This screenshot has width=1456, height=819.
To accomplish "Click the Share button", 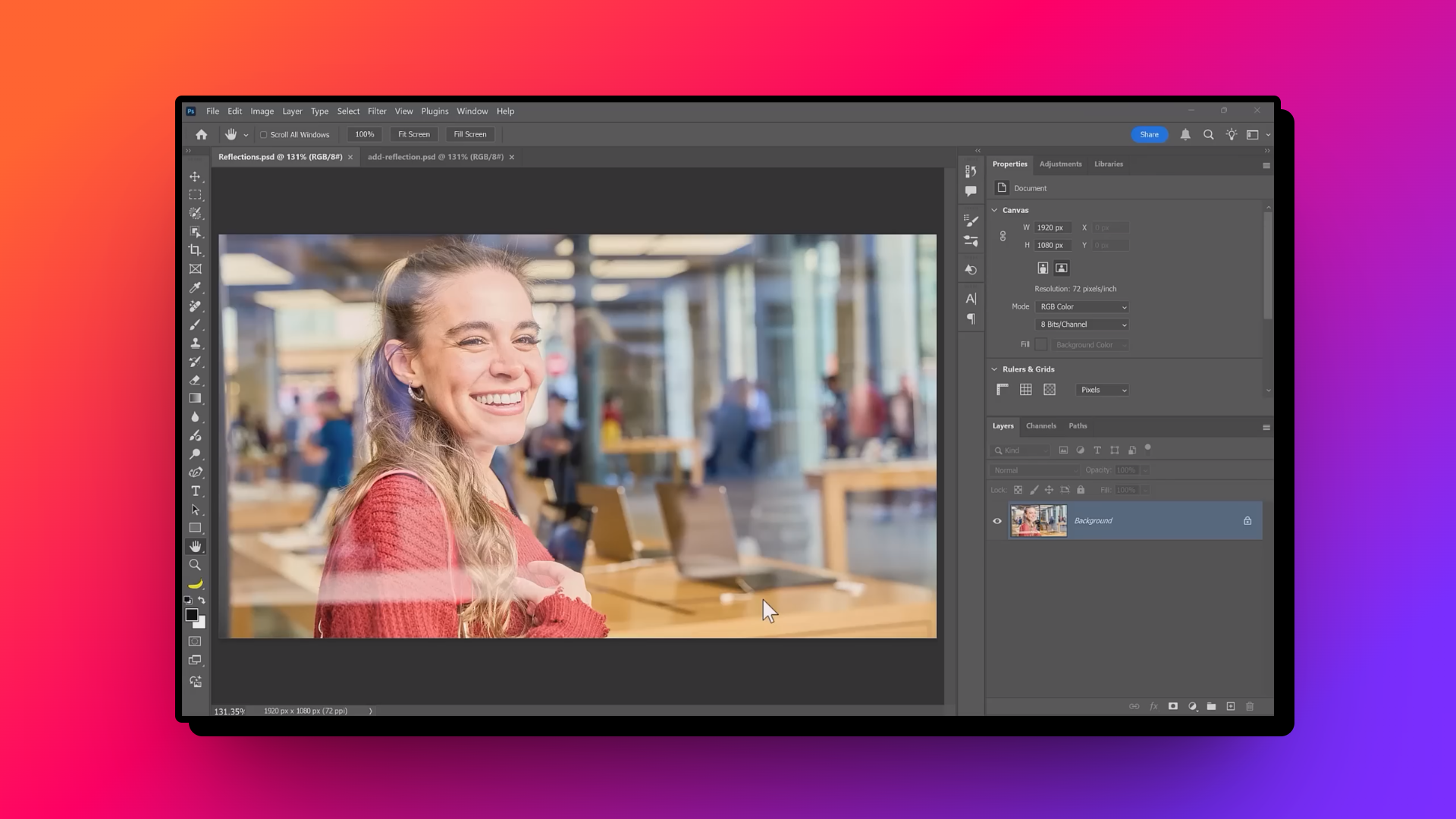I will 1150,134.
